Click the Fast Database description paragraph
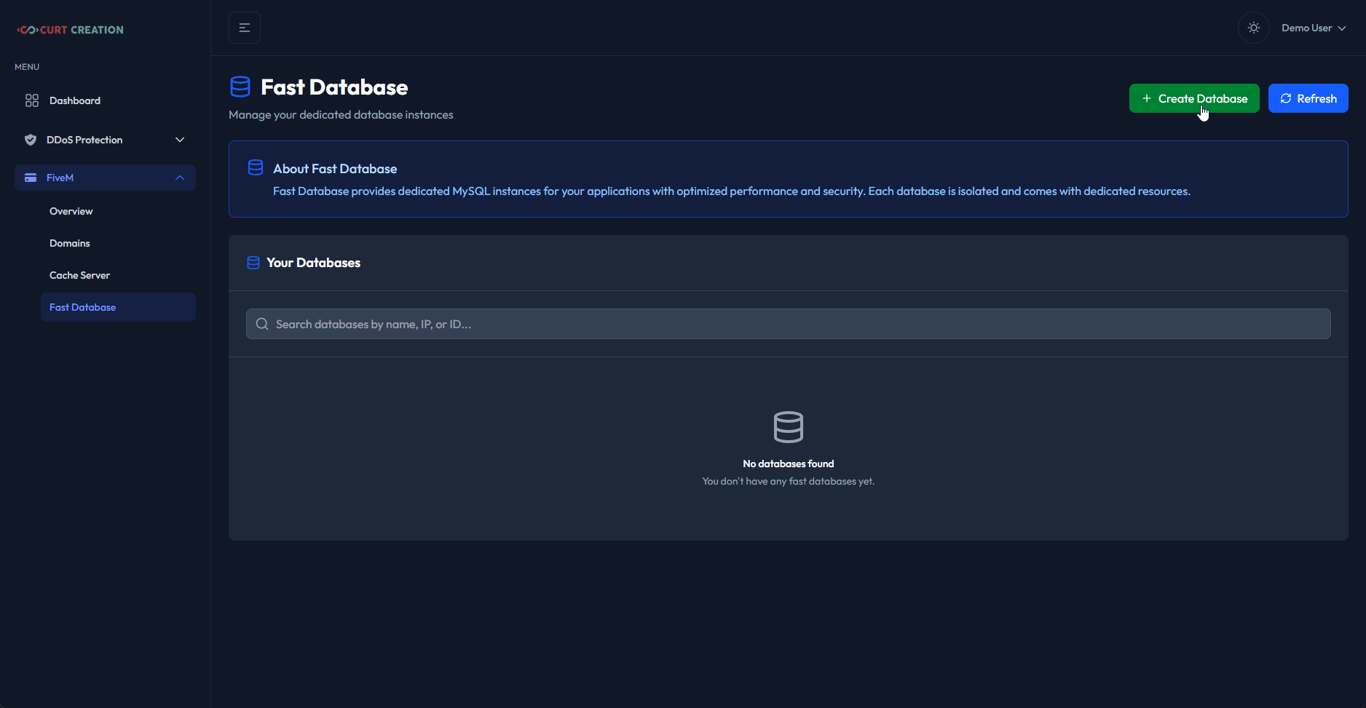Screen dimensions: 1366x708 tap(732, 191)
